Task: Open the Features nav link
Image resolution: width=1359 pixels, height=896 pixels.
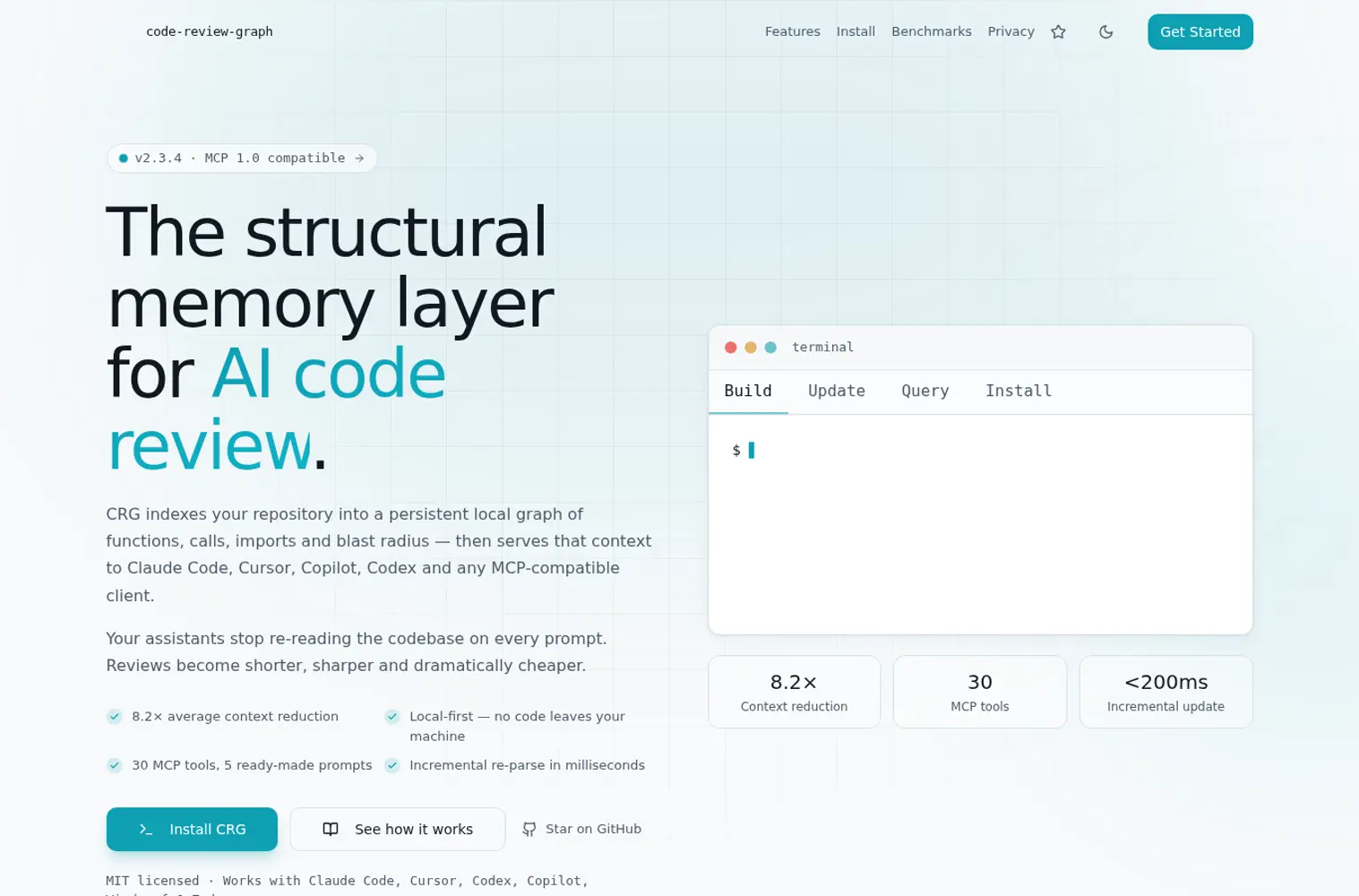Action: click(x=792, y=31)
